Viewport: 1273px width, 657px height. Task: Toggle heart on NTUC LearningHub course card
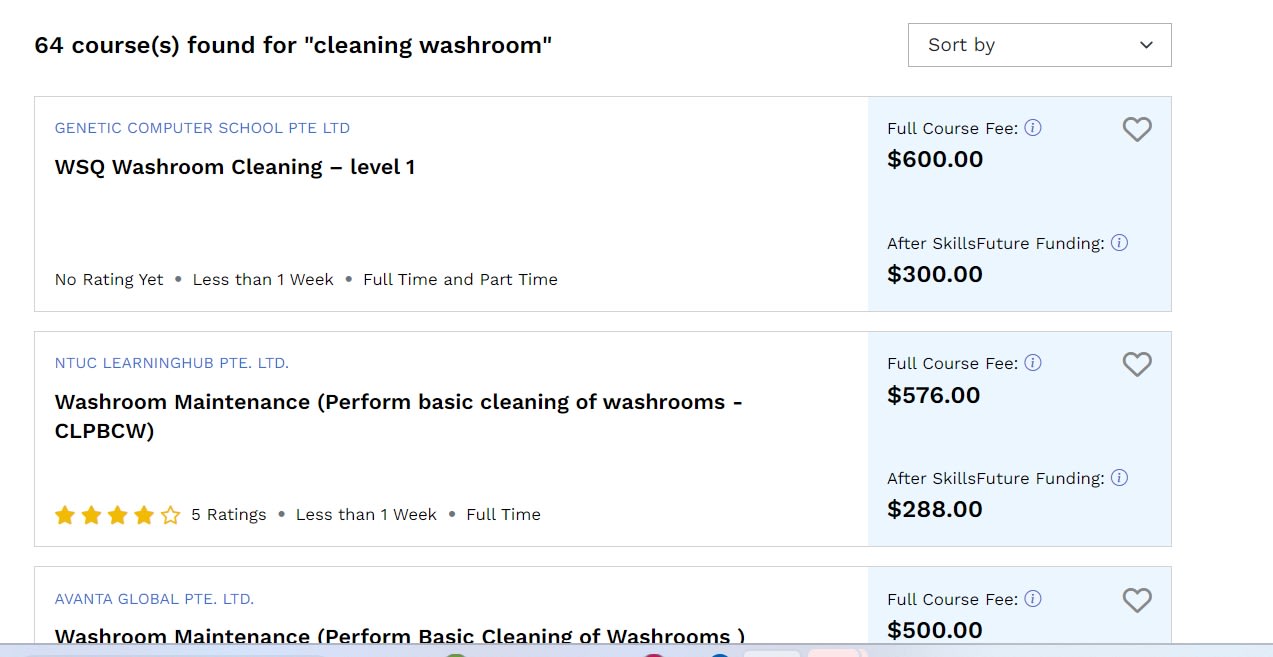click(1137, 364)
